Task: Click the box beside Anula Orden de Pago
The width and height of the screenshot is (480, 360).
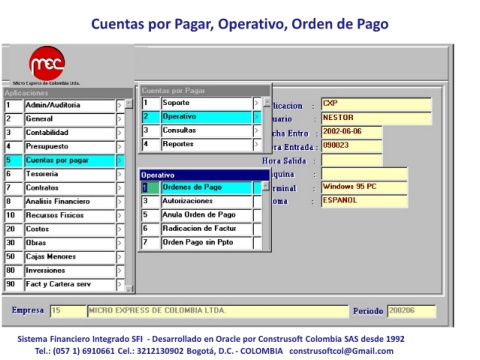Action: click(257, 215)
